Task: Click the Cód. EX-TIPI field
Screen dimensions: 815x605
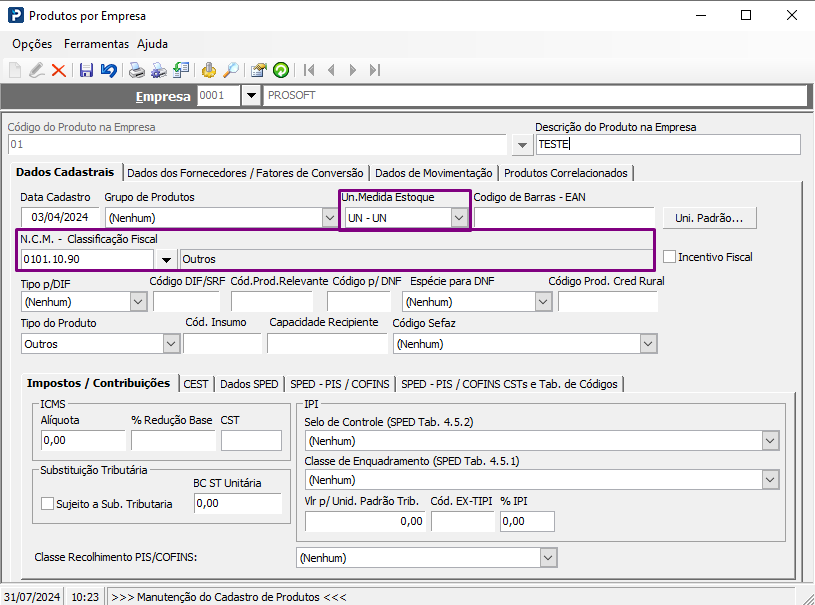Action: [x=462, y=521]
